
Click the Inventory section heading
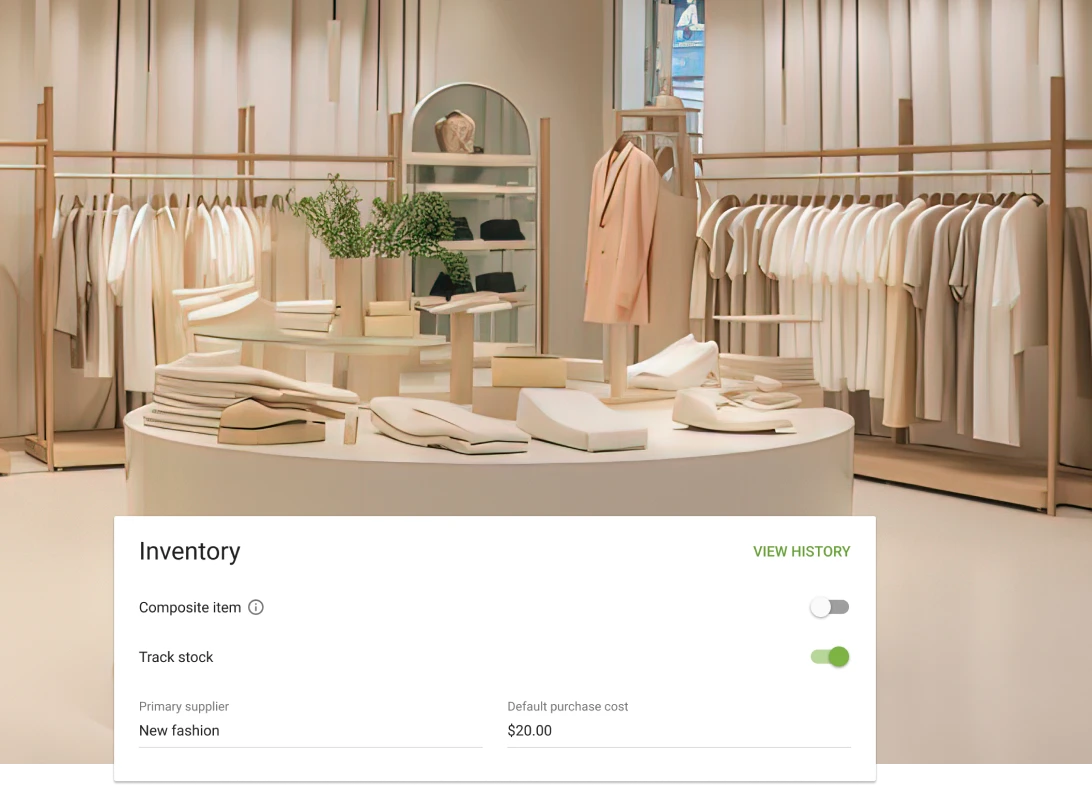pos(189,551)
